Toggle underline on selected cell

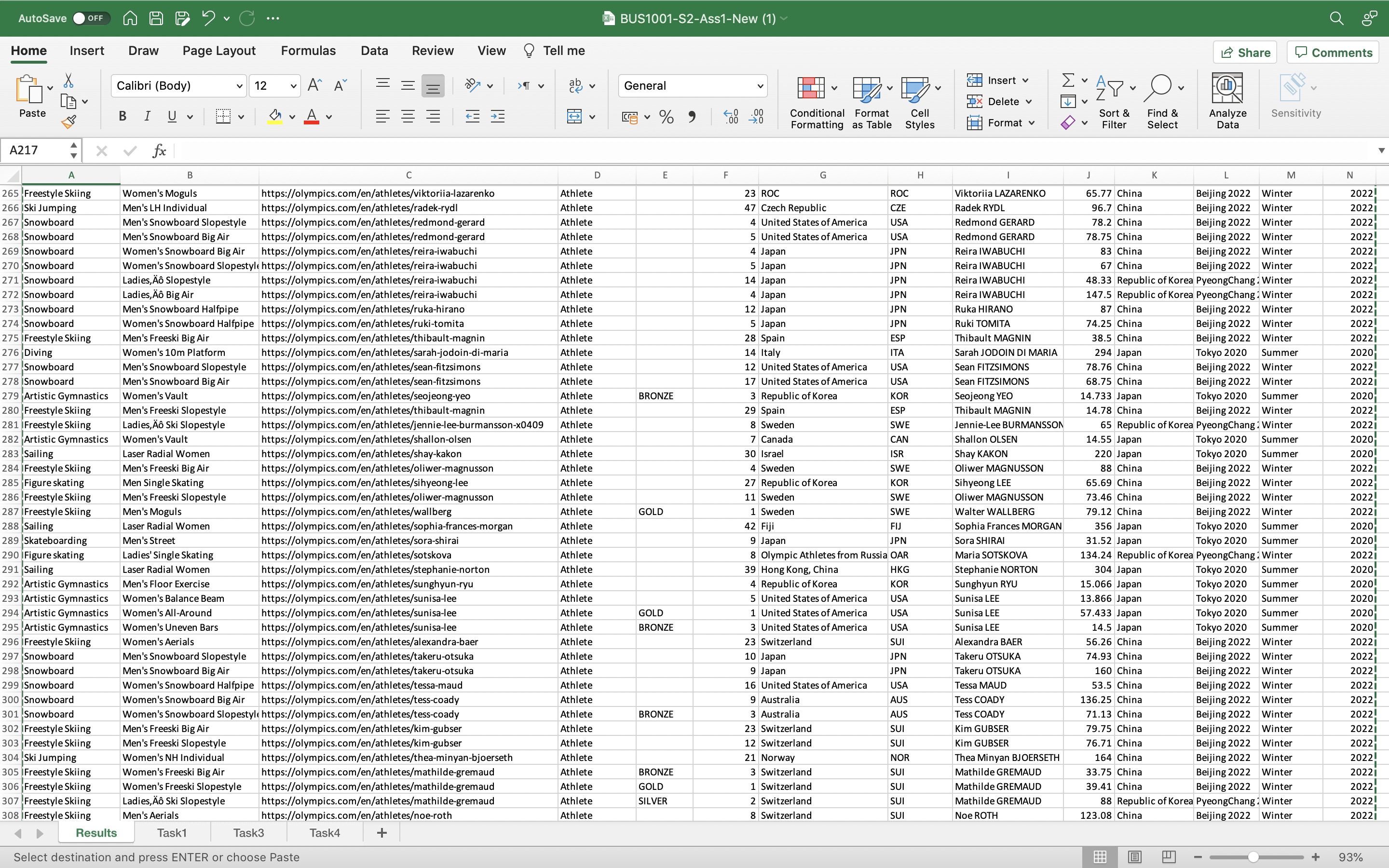pos(172,116)
